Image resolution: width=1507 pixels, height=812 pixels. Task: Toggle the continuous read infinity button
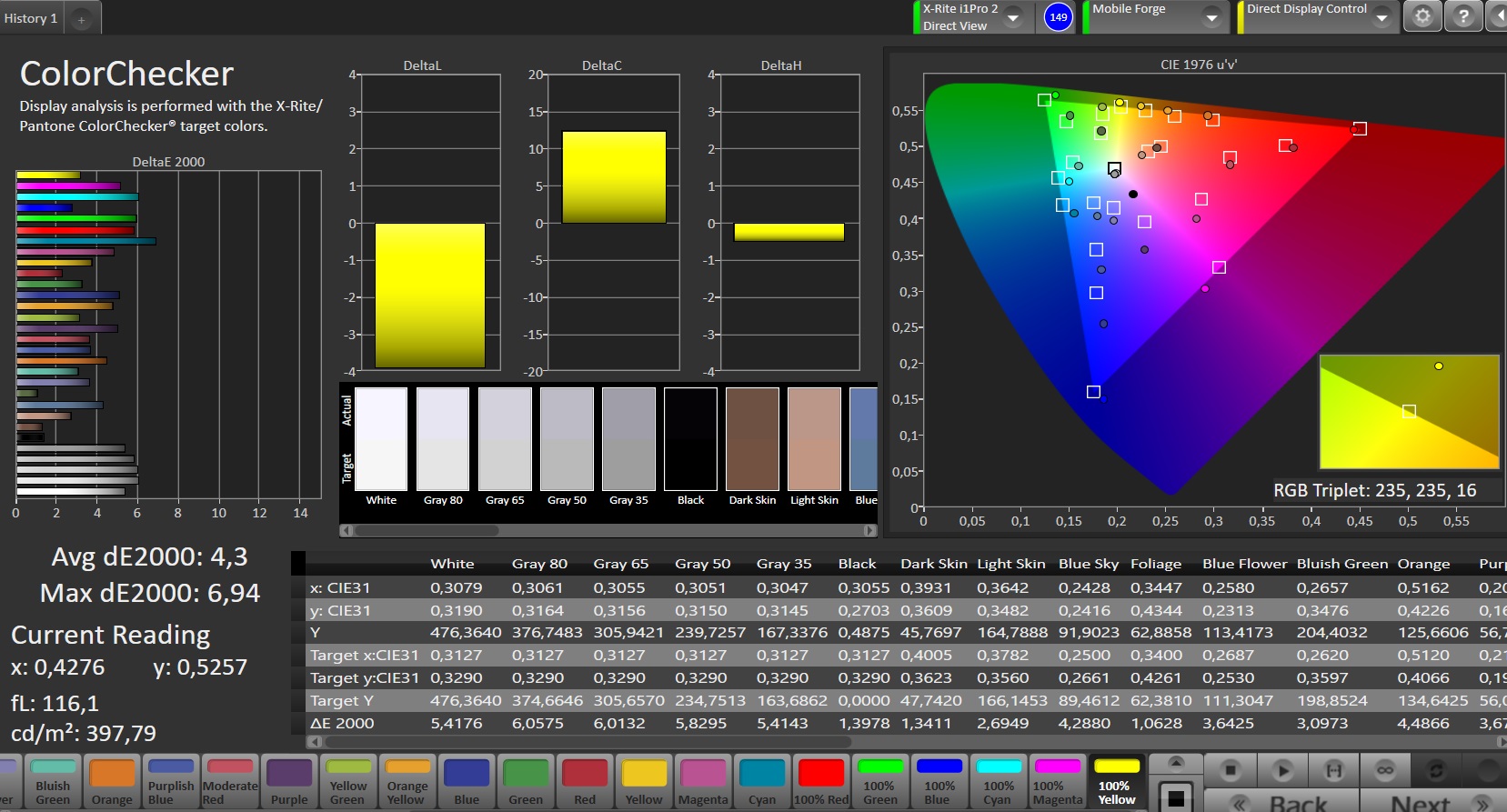coord(1385,770)
